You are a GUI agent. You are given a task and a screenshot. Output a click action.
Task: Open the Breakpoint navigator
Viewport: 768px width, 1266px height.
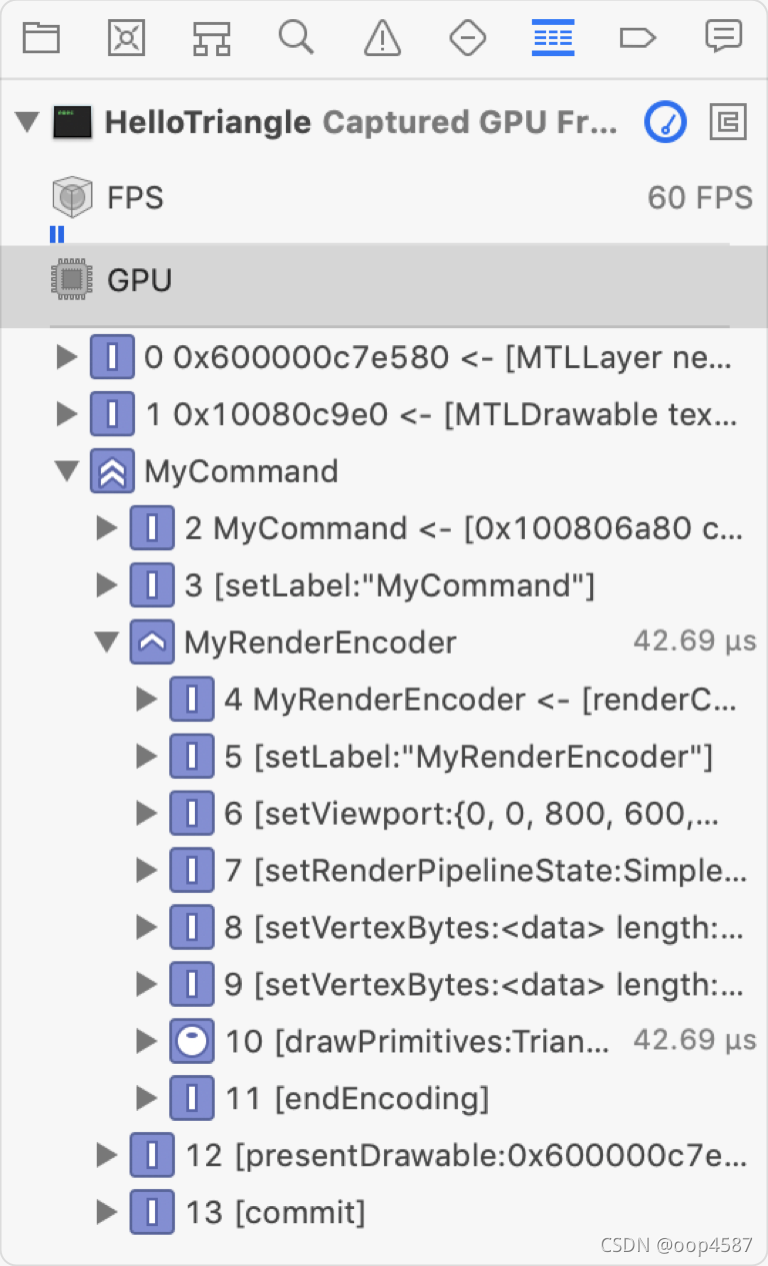coord(637,38)
